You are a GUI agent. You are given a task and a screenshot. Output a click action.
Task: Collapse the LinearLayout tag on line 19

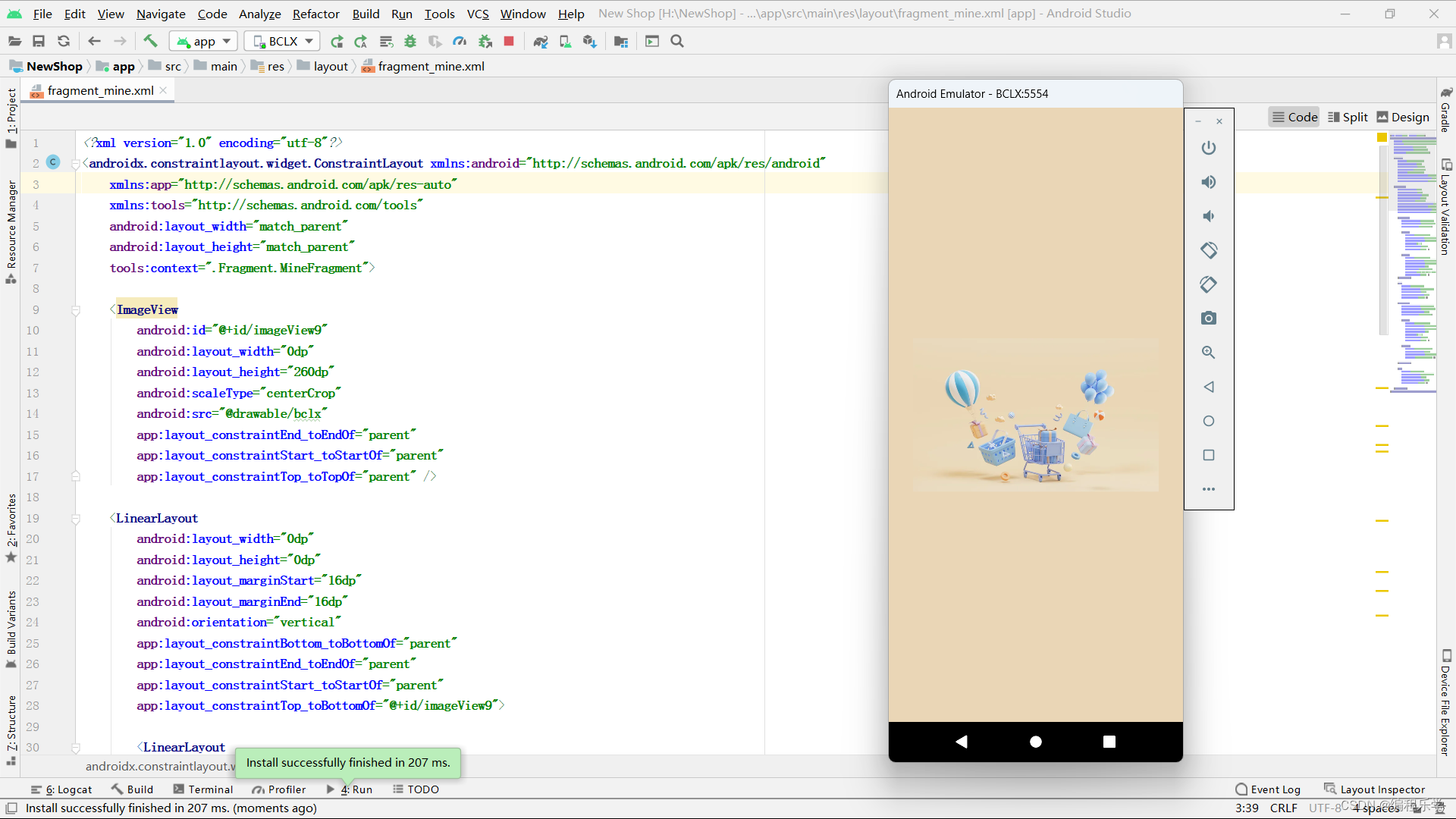76,519
